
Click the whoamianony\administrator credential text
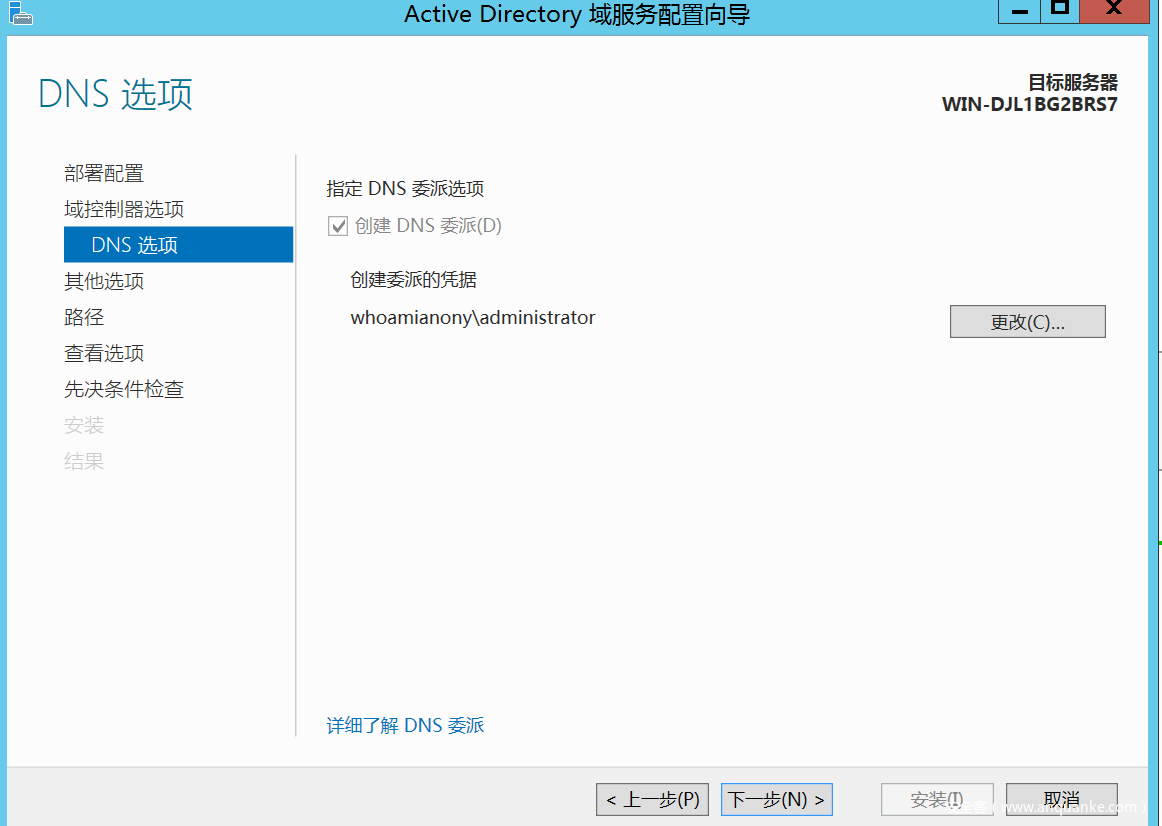click(x=473, y=318)
